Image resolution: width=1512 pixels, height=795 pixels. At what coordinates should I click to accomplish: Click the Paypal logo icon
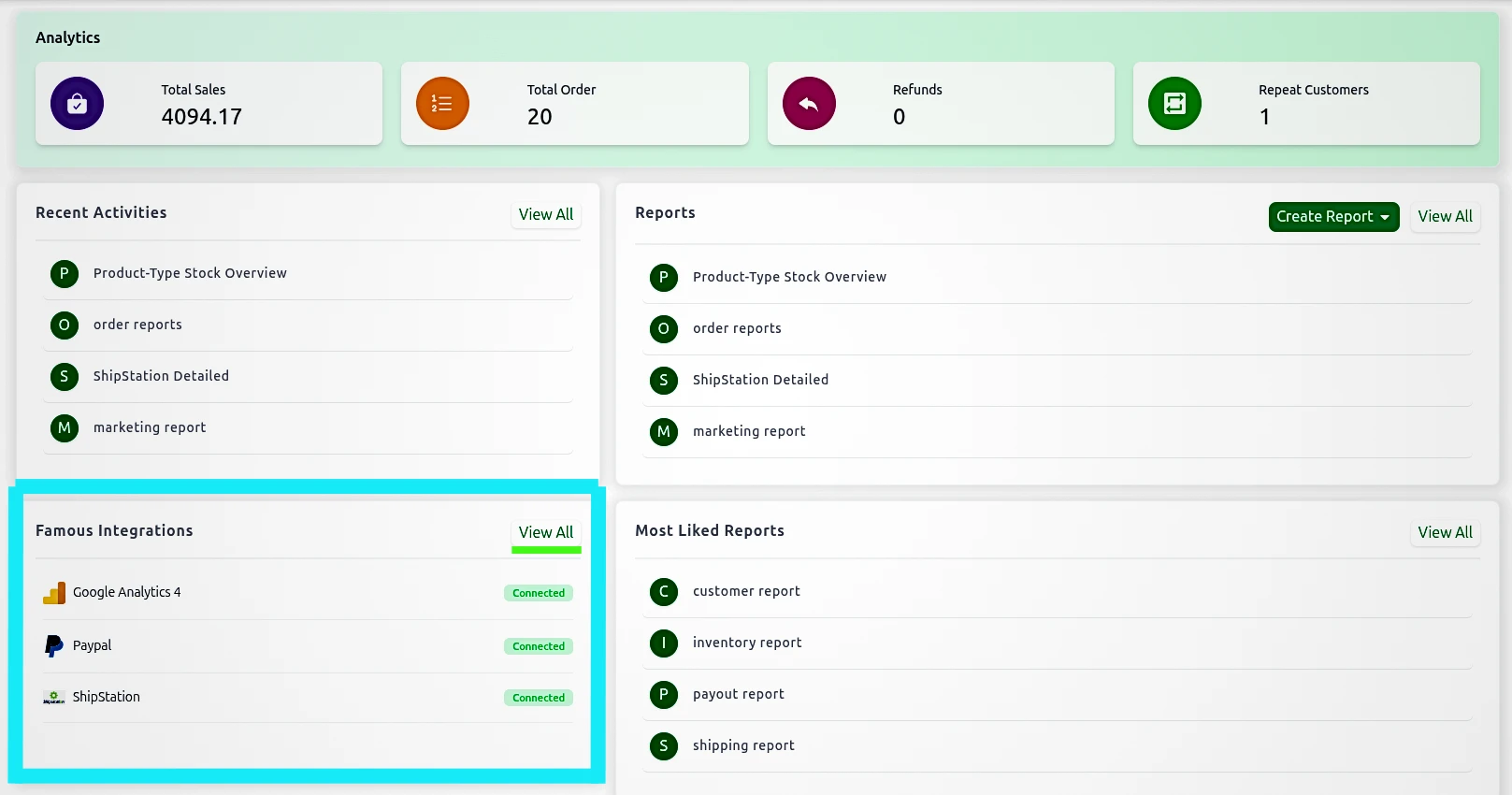(54, 646)
